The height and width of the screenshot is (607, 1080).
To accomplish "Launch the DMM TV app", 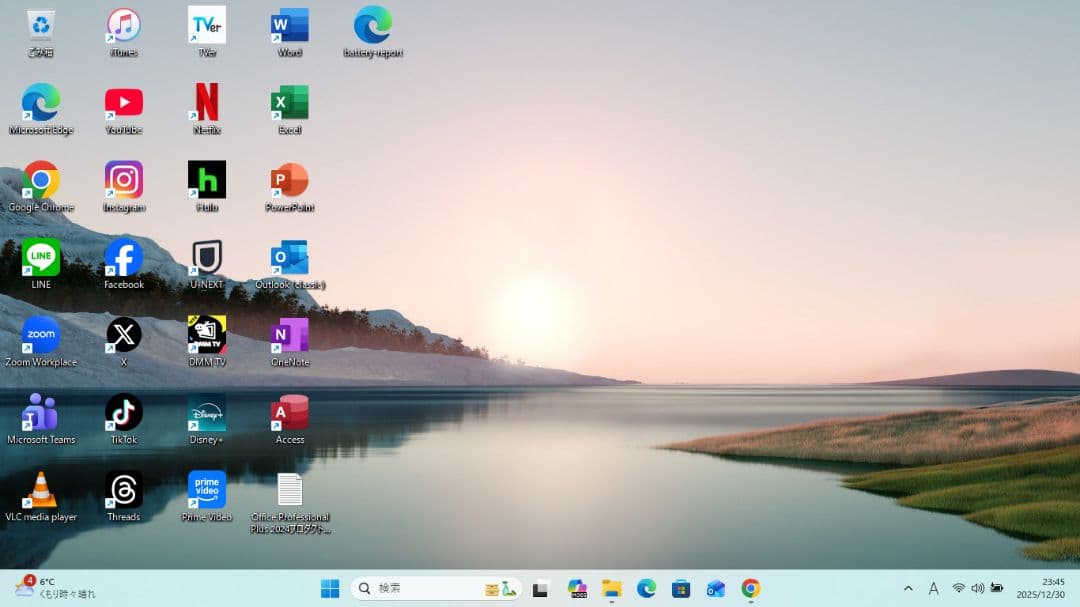I will coord(206,334).
